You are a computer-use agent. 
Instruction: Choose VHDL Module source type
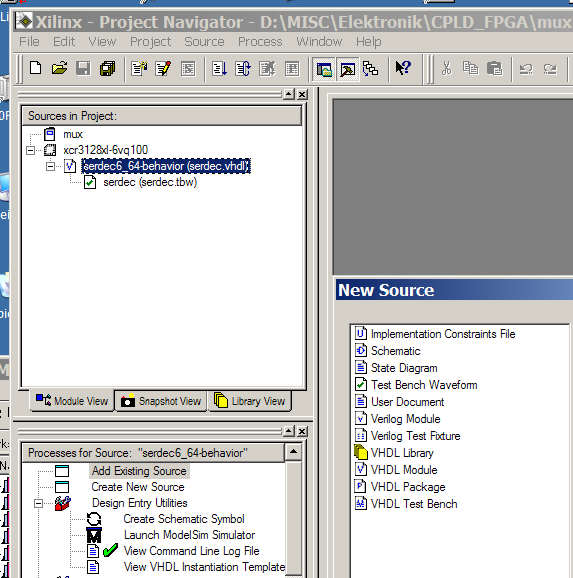[404, 470]
